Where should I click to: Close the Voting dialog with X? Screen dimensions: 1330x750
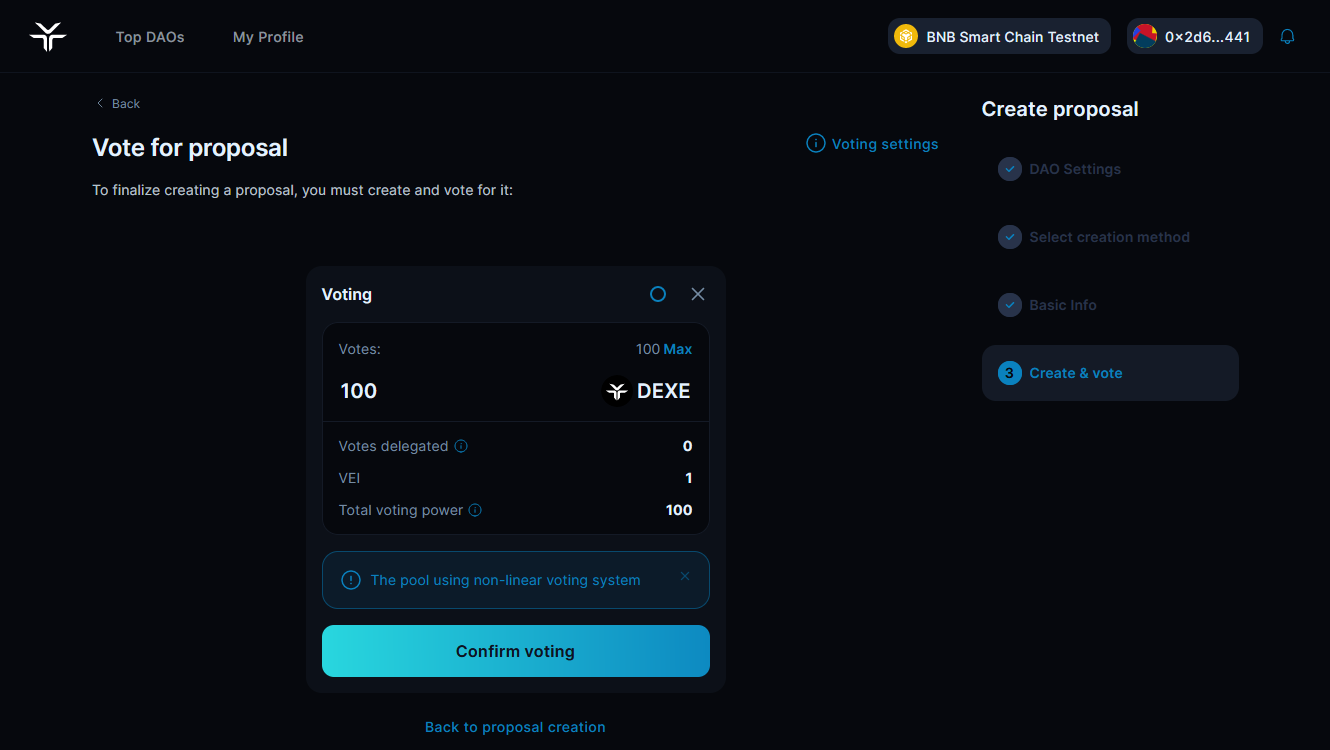click(x=698, y=294)
